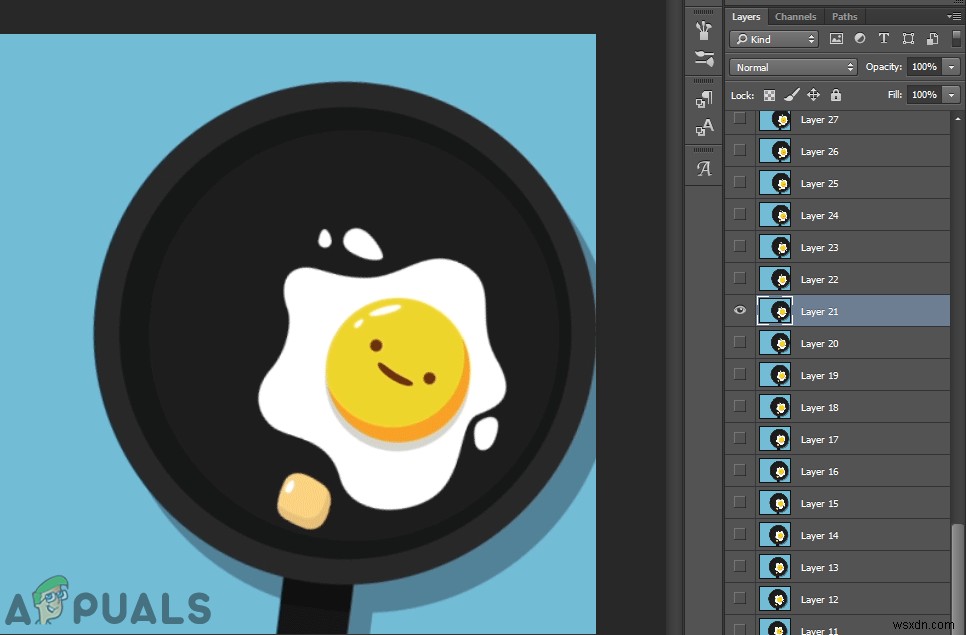Image resolution: width=966 pixels, height=635 pixels.
Task: Open the Layers panel menu
Action: 955,16
